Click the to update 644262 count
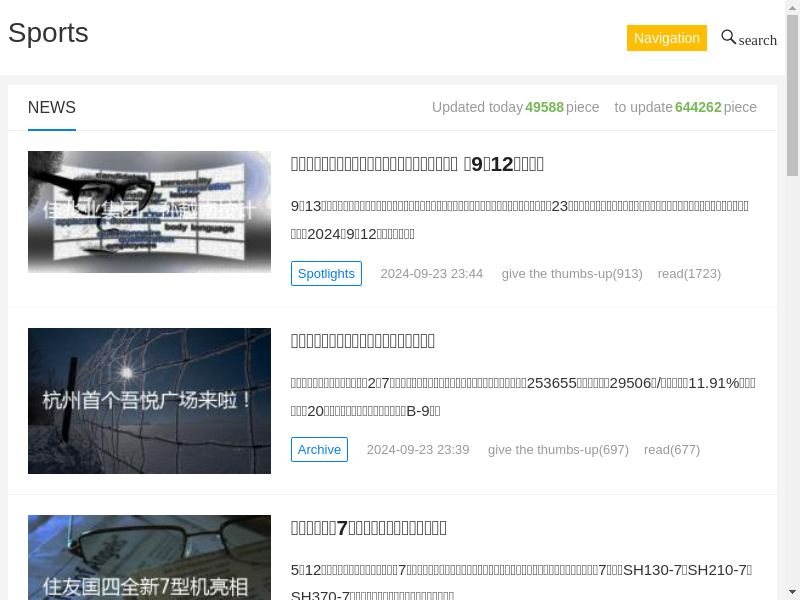 (x=698, y=107)
